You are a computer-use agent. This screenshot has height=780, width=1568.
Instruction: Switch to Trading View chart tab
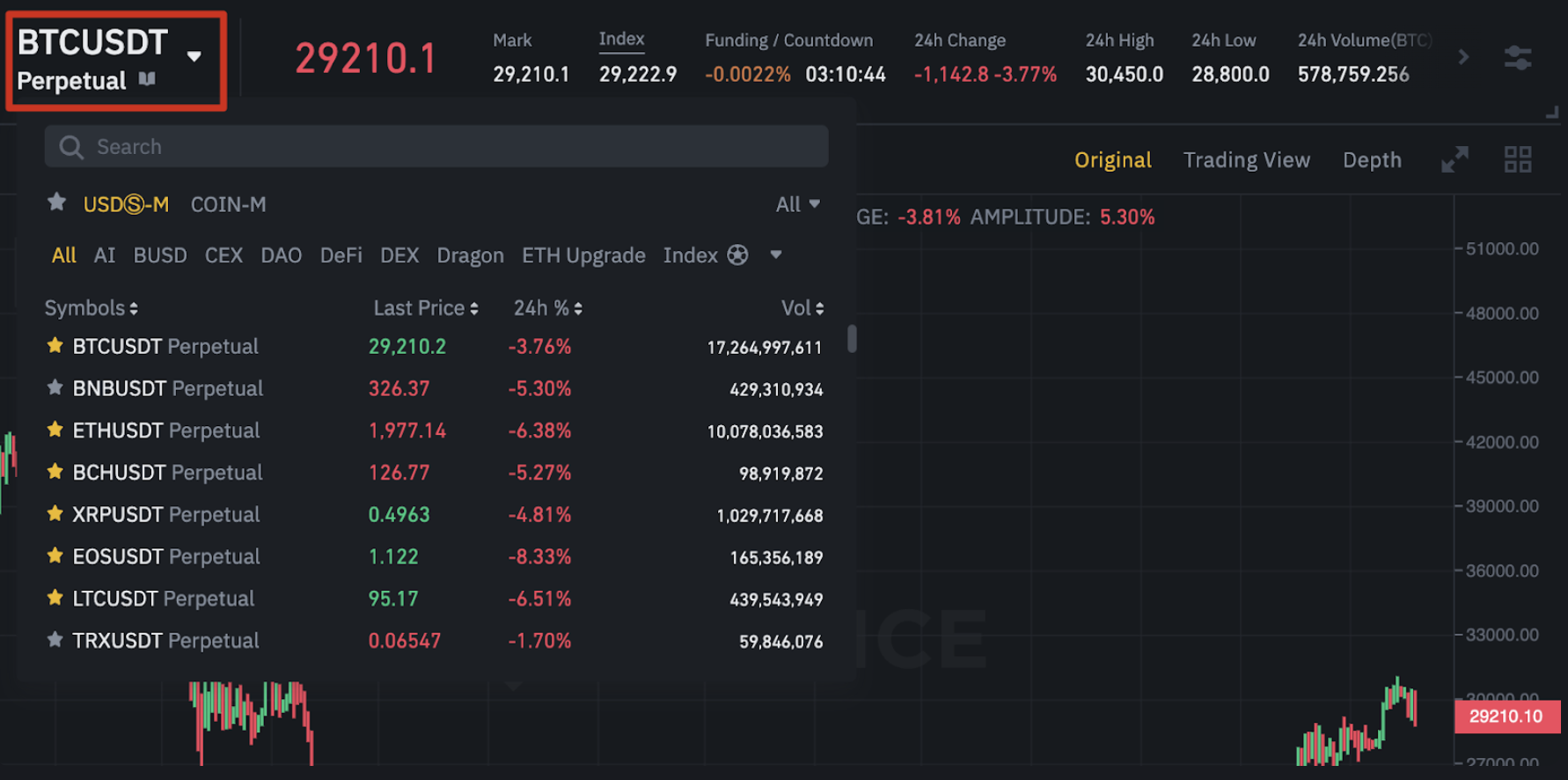[x=1246, y=160]
